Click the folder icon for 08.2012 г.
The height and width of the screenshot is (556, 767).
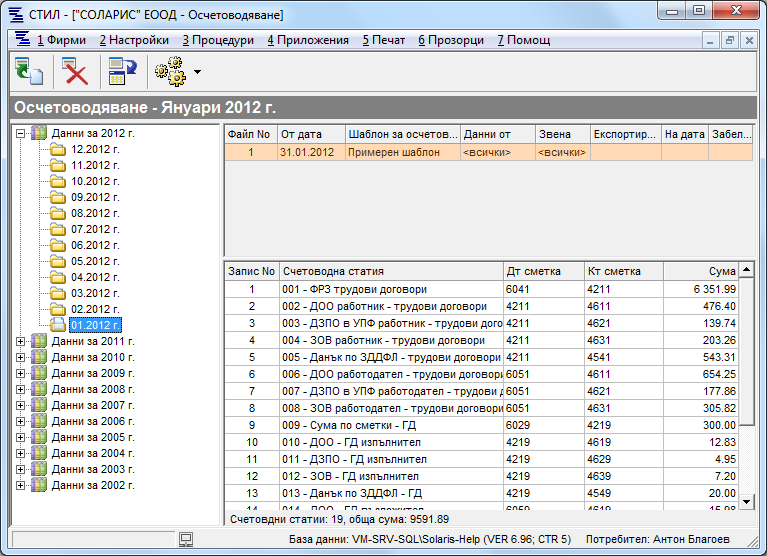pyautogui.click(x=58, y=213)
